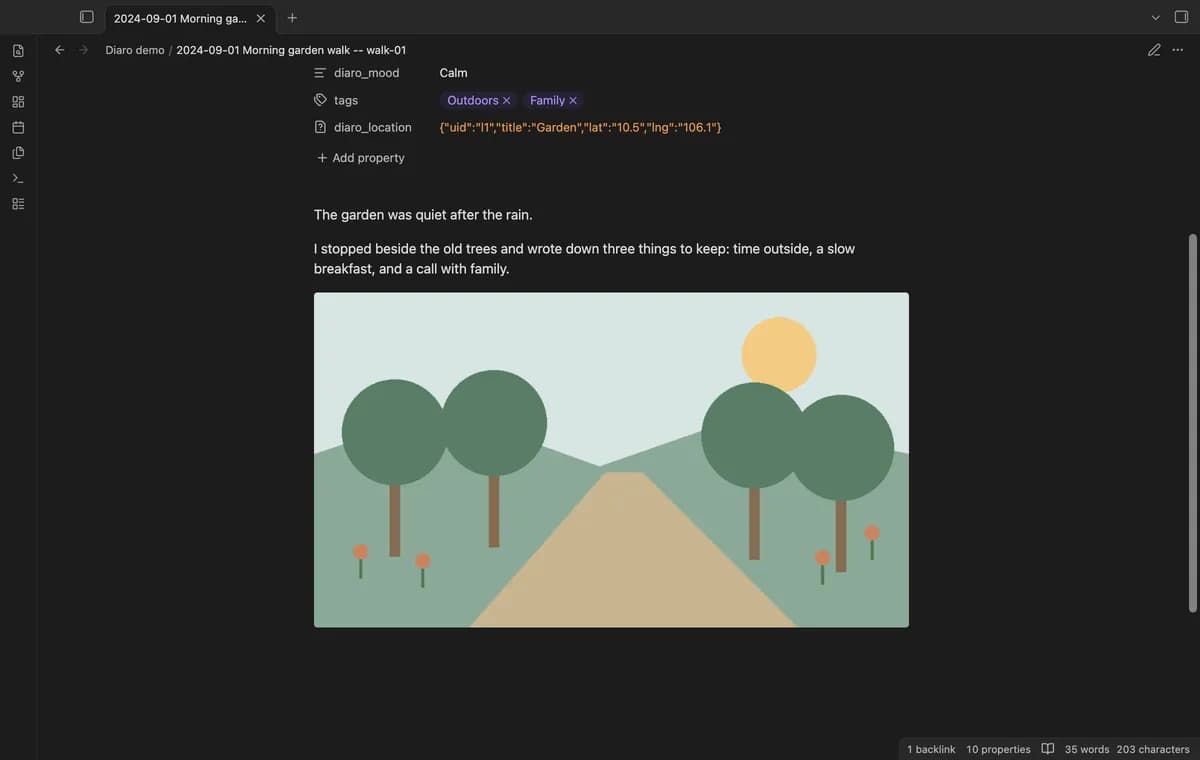Click the tags property tag icon
This screenshot has height=760, width=1200.
[320, 100]
